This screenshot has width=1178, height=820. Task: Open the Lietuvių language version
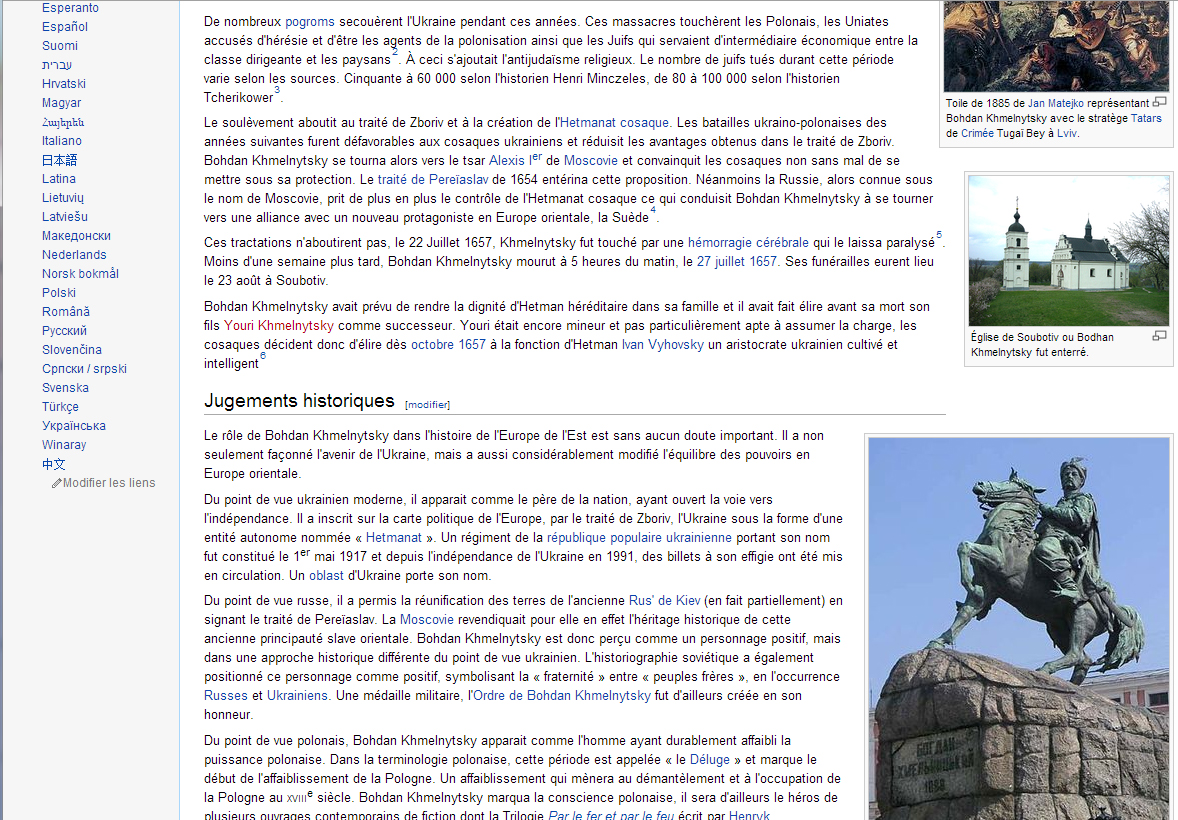pos(63,198)
